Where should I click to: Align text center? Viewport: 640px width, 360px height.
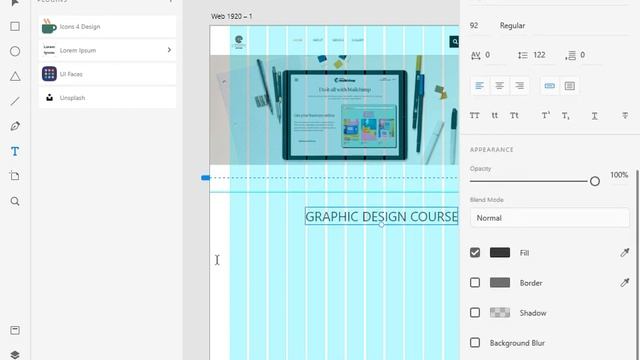(499, 86)
